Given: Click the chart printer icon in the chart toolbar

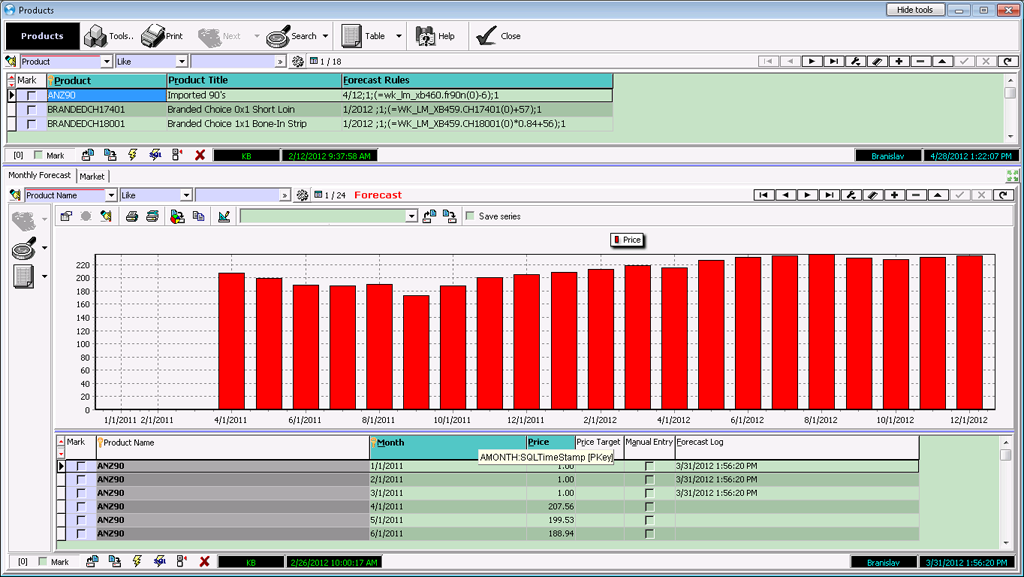Looking at the screenshot, I should tap(134, 216).
